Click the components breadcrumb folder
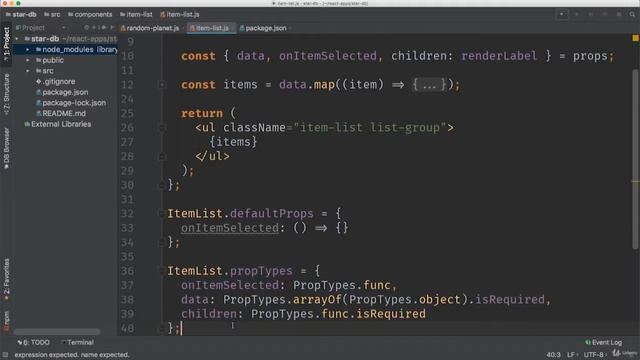 pos(90,14)
